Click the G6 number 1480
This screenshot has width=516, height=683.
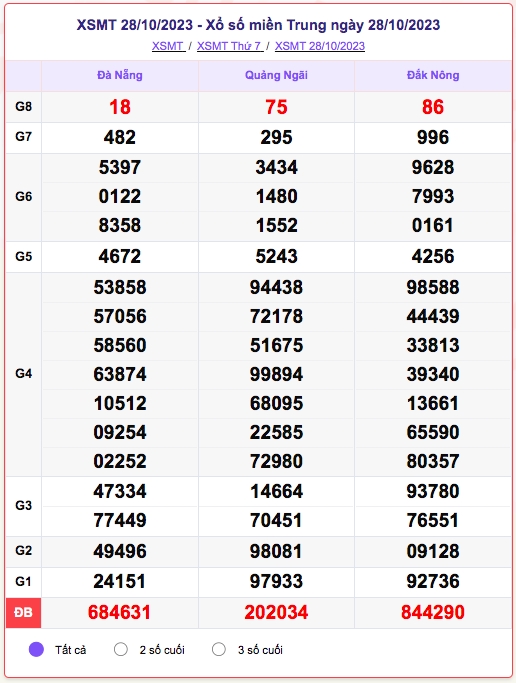276,196
